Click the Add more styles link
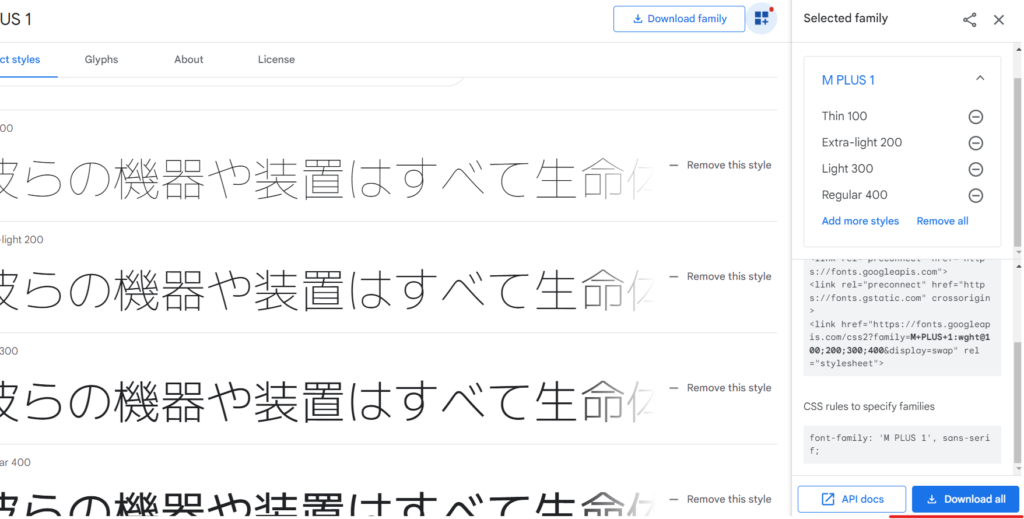The image size is (1024, 519). [860, 221]
